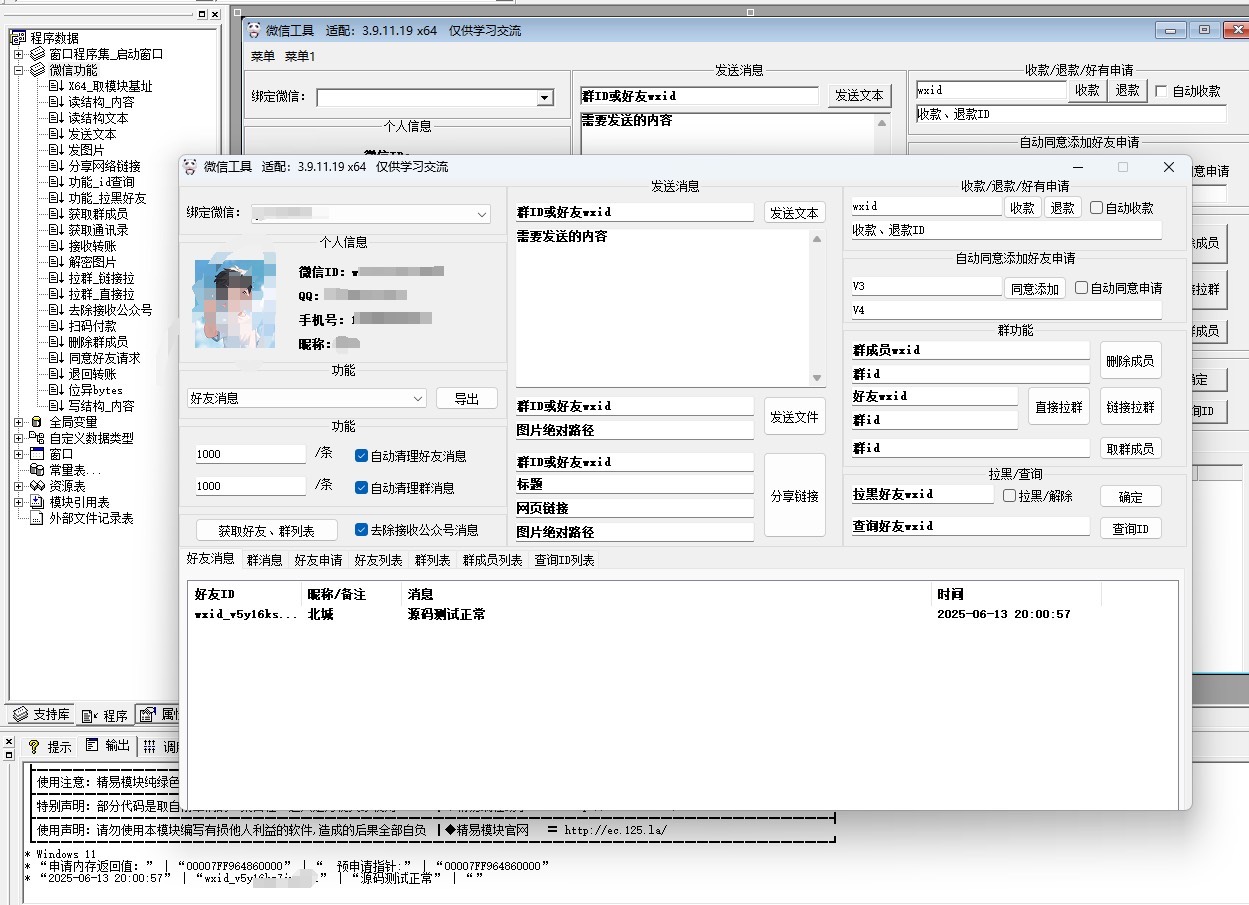This screenshot has height=905, width=1249.
Task: Open the 绑定微信 combo box in the background window
Action: pyautogui.click(x=544, y=98)
